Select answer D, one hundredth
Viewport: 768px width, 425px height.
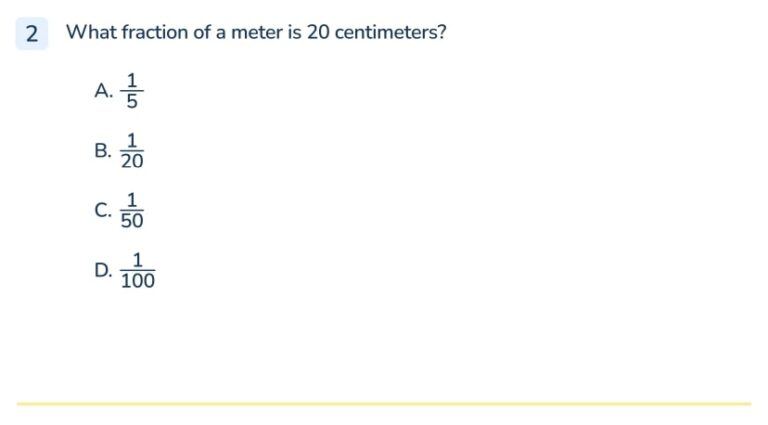pyautogui.click(x=125, y=270)
